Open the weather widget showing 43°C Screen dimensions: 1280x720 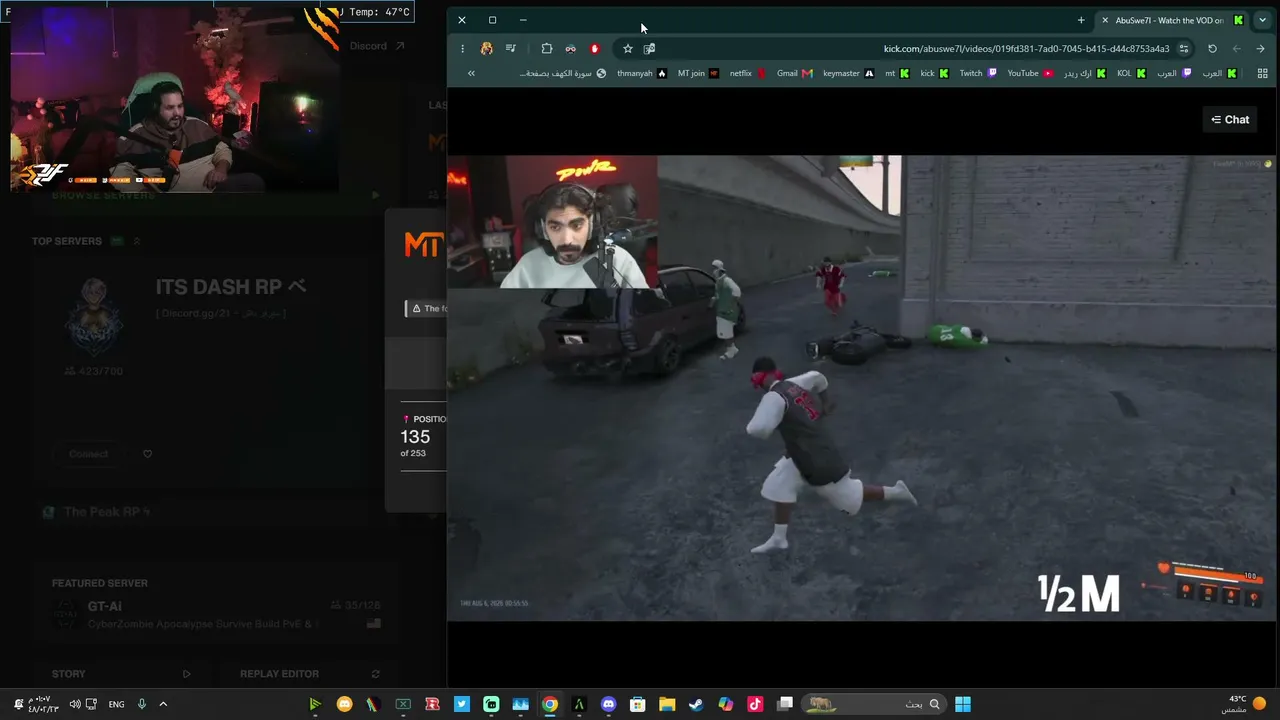click(1243, 704)
